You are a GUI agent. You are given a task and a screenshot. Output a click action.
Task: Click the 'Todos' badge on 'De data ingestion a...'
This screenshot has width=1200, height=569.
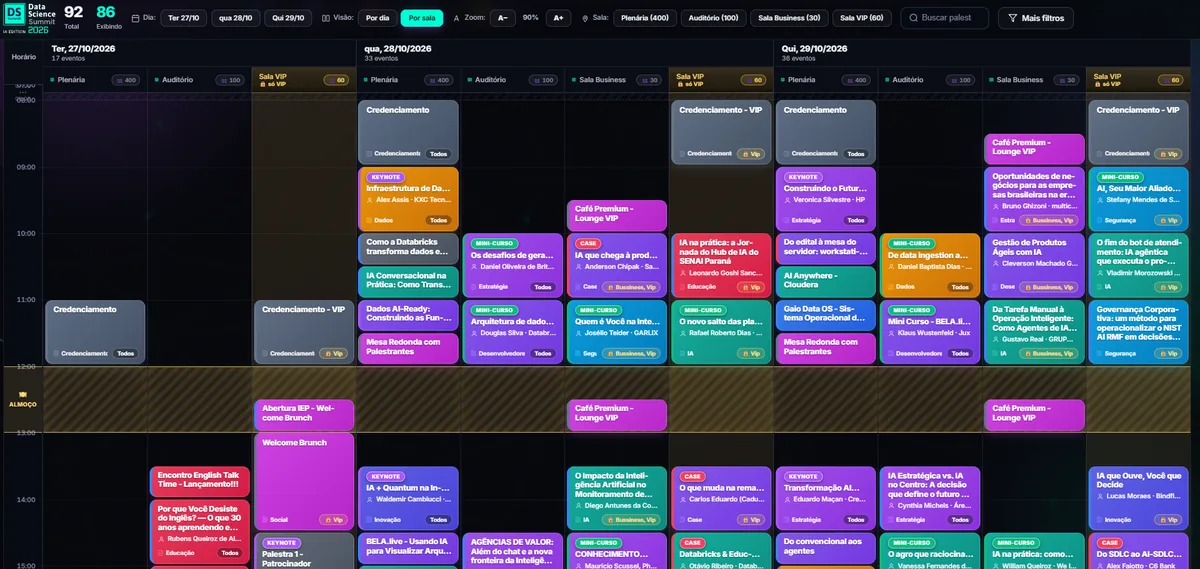[x=960, y=287]
